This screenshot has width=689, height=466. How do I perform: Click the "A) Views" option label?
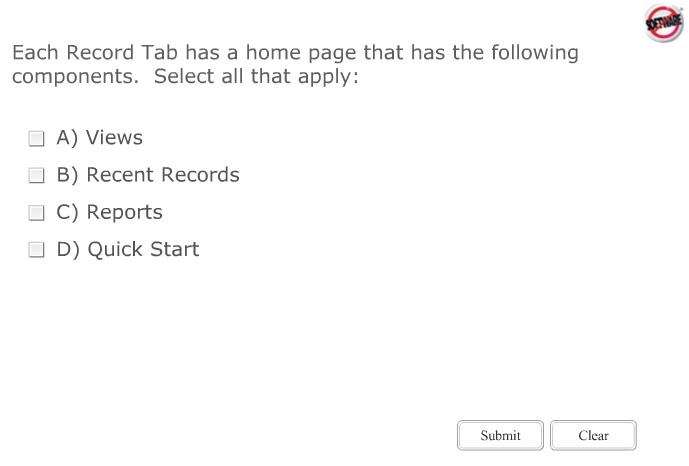pyautogui.click(x=99, y=138)
